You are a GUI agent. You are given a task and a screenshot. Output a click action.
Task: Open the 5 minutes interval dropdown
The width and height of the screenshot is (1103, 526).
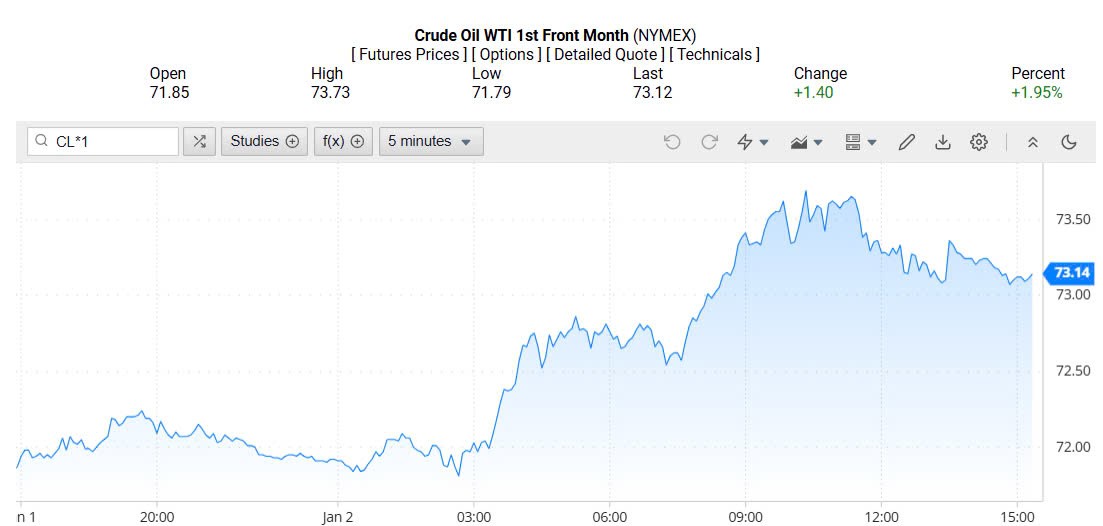430,141
